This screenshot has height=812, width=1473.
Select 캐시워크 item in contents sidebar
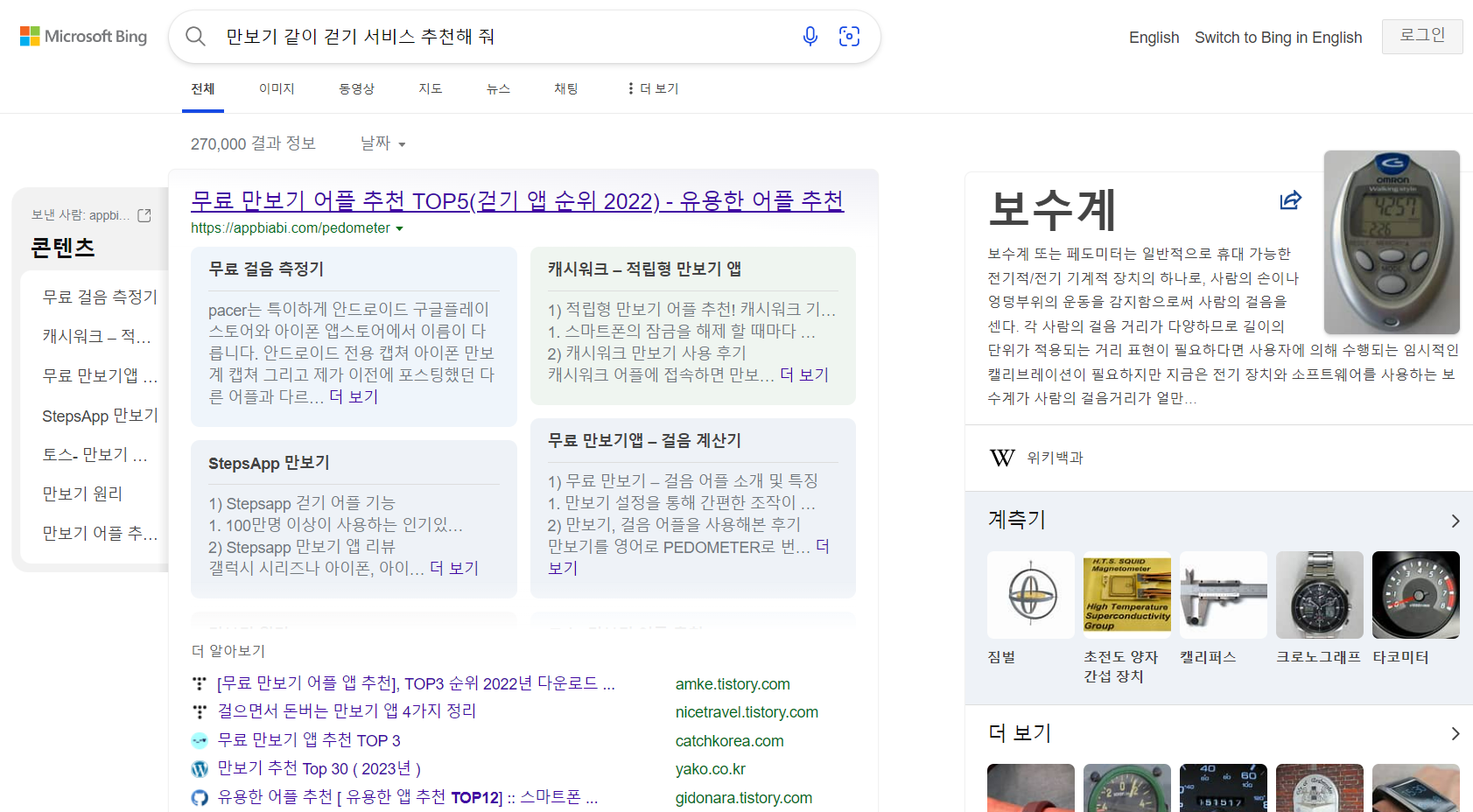coord(96,336)
